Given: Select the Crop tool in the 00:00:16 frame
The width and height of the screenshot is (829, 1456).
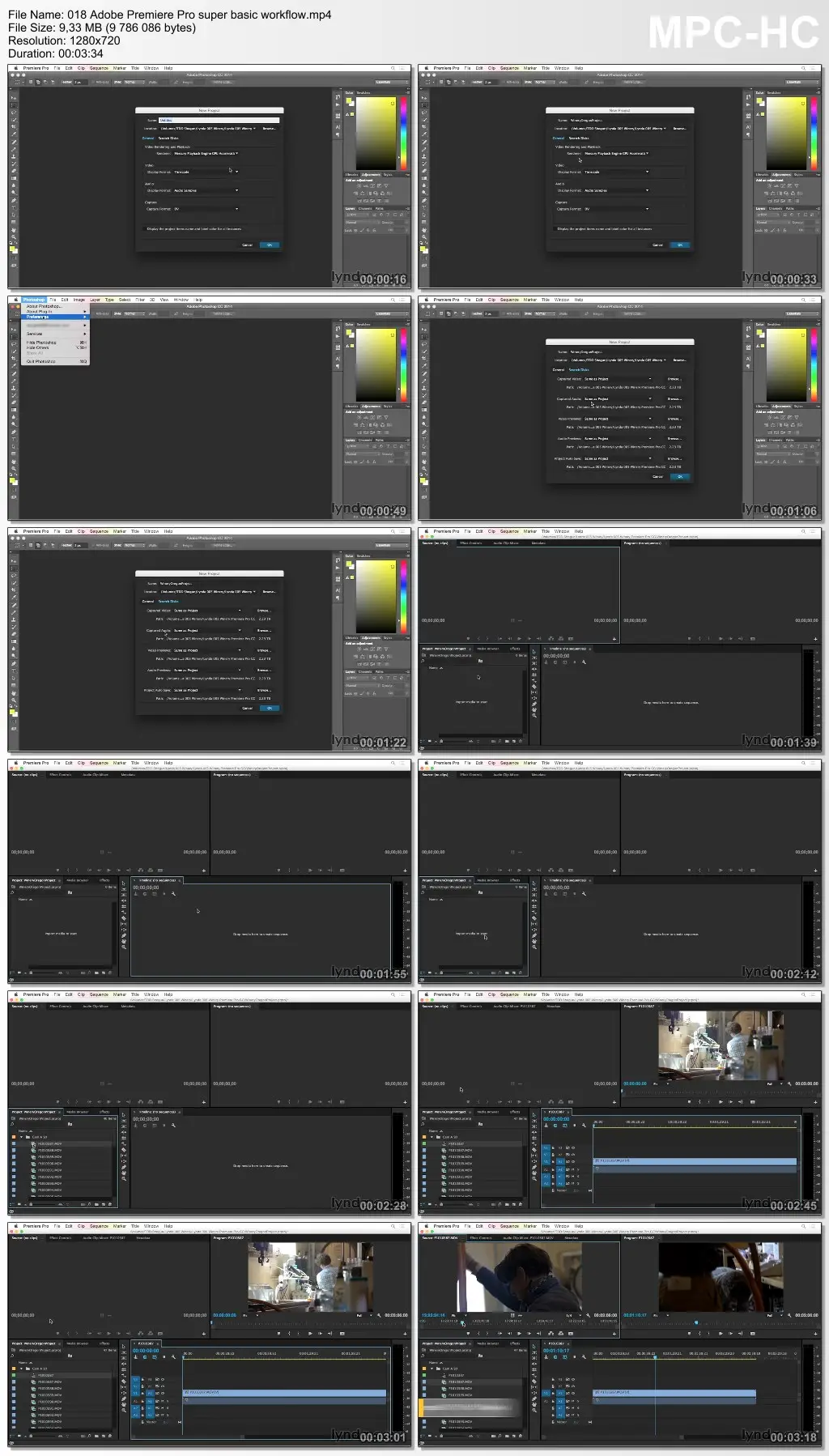Looking at the screenshot, I should (x=14, y=126).
